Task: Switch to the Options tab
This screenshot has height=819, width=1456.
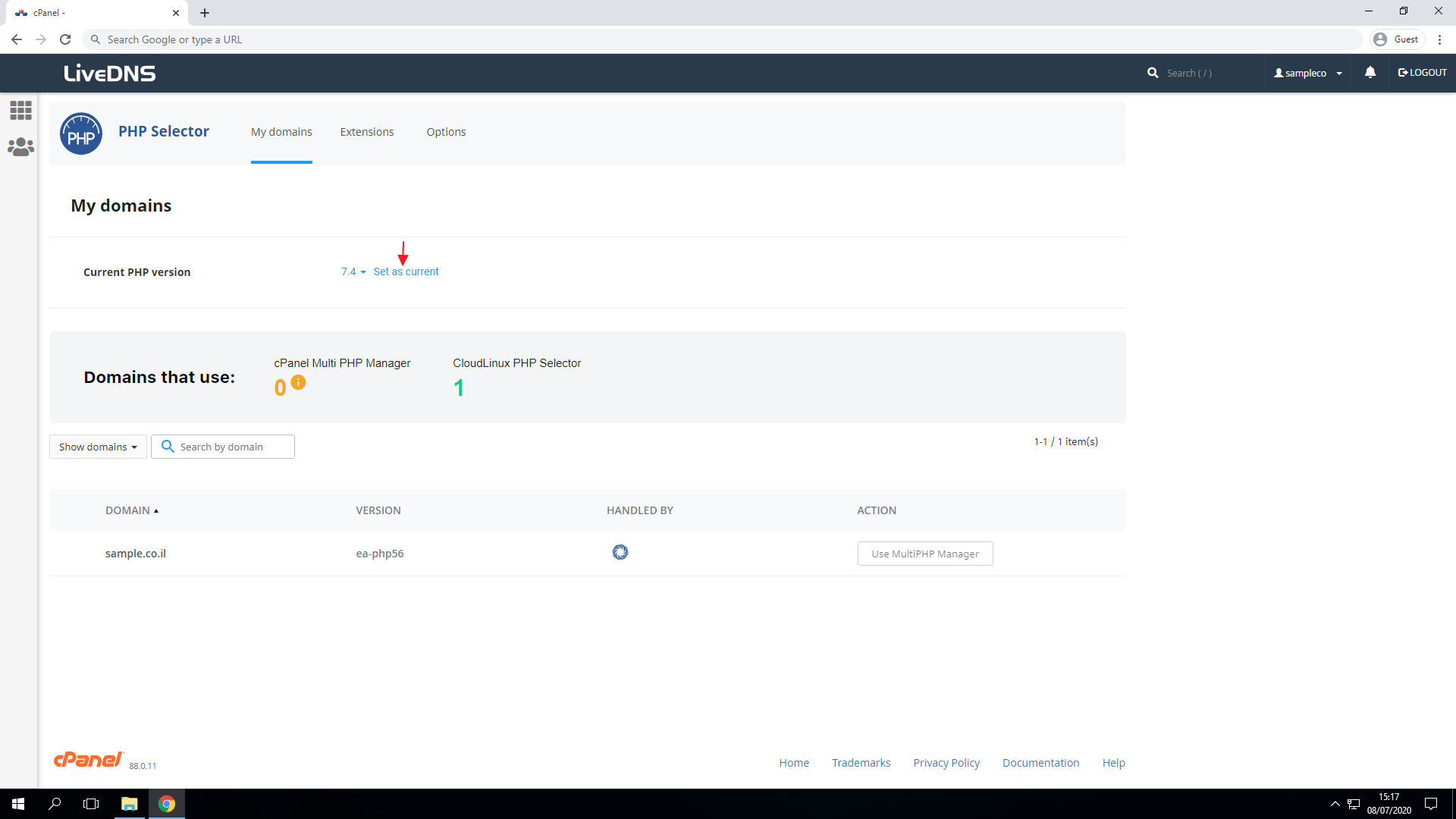Action: (x=446, y=132)
